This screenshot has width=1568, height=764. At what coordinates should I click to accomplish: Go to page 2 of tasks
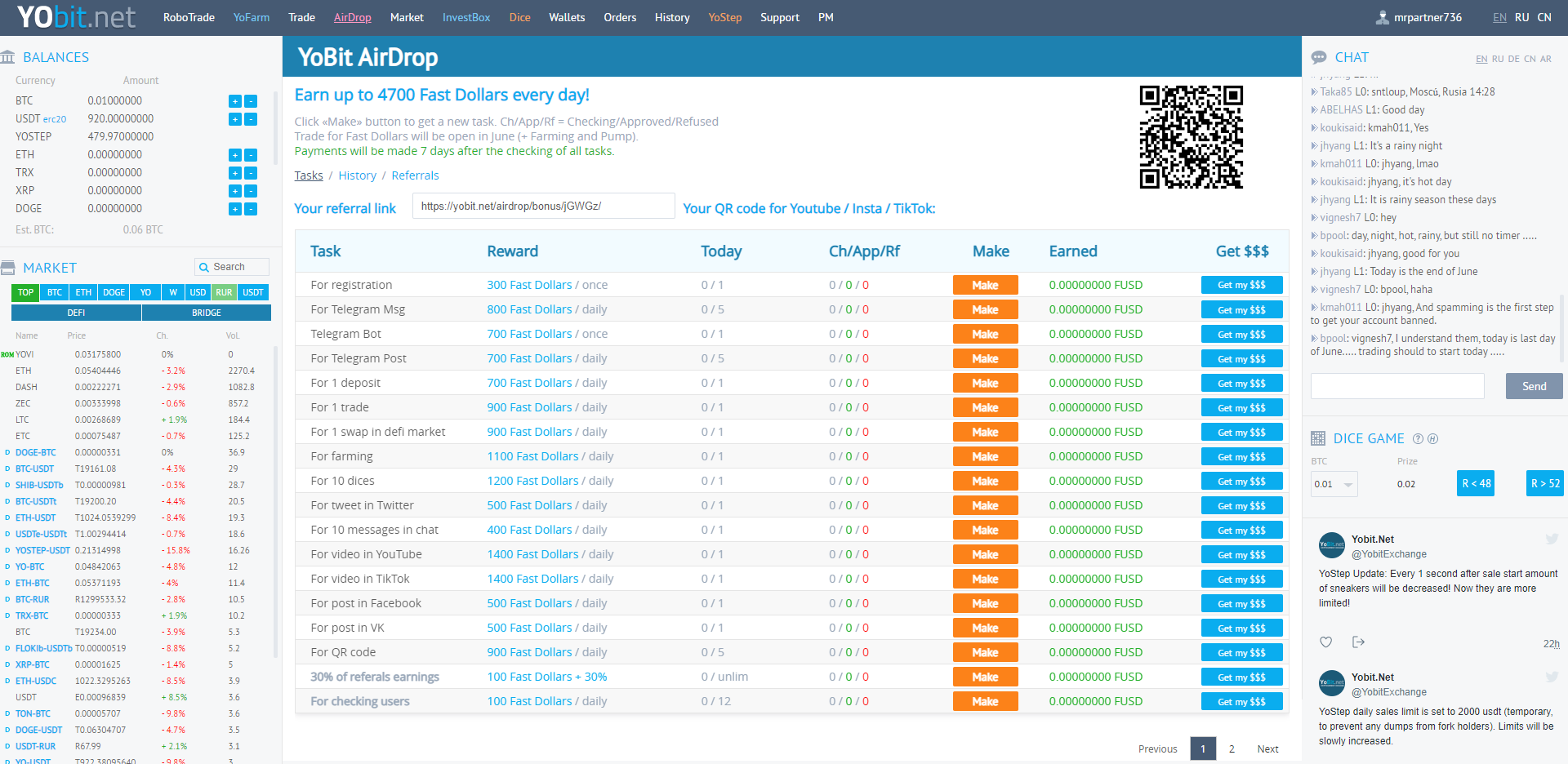tap(1232, 748)
